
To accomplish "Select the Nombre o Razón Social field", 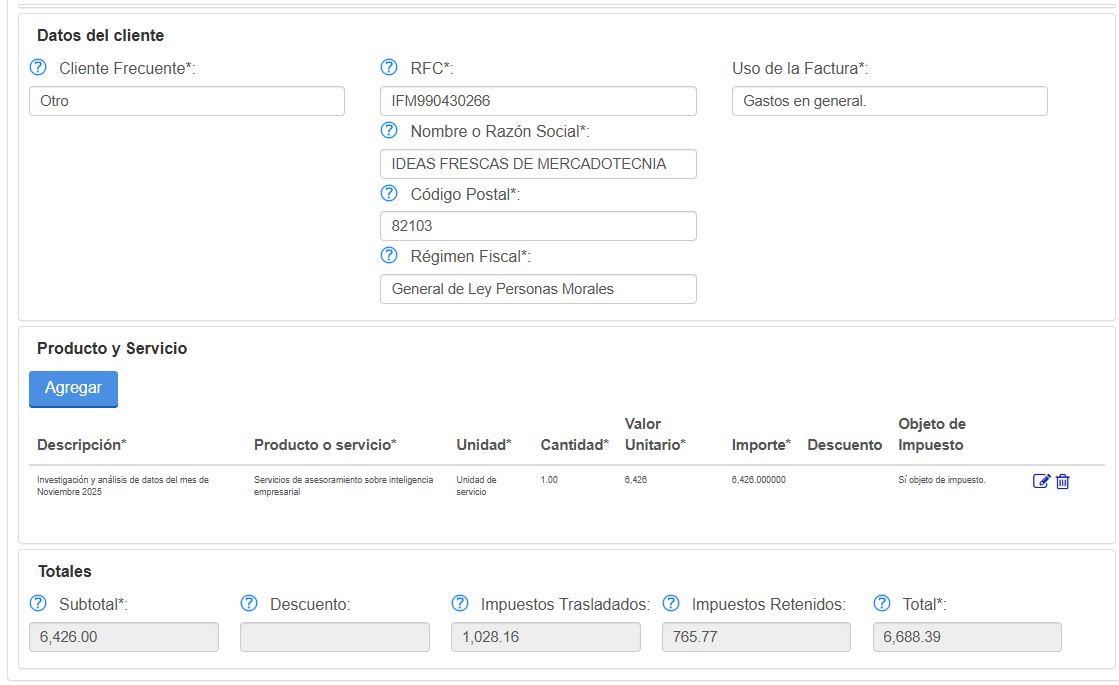I will [538, 164].
